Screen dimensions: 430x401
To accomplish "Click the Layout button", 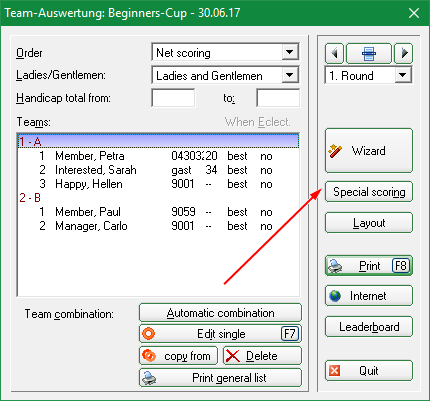I will click(369, 223).
